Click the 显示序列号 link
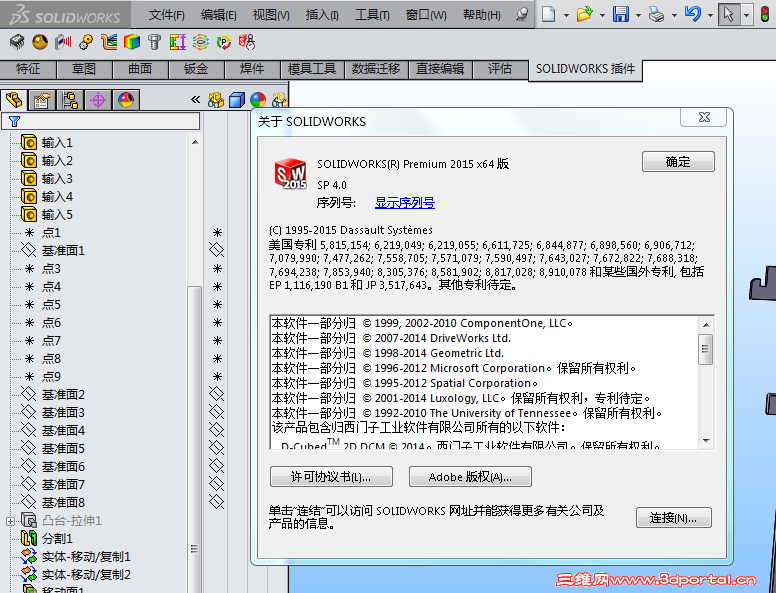Screen dimensions: 776x593 404,202
